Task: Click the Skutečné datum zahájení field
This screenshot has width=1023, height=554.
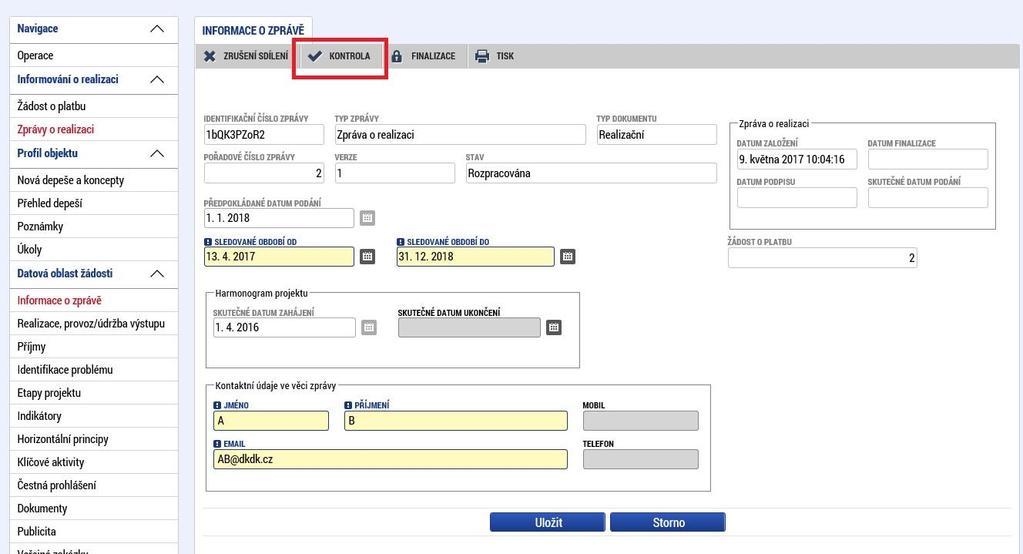Action: pyautogui.click(x=284, y=328)
